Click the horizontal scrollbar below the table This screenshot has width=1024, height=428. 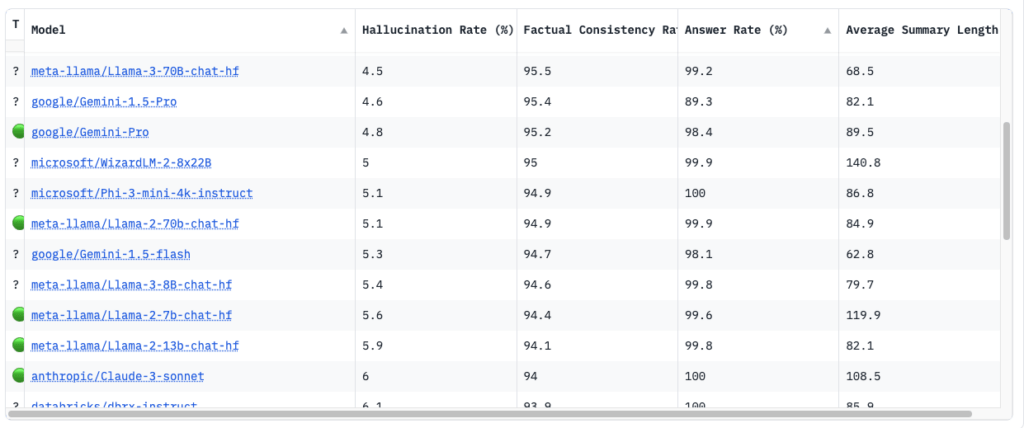pos(490,413)
